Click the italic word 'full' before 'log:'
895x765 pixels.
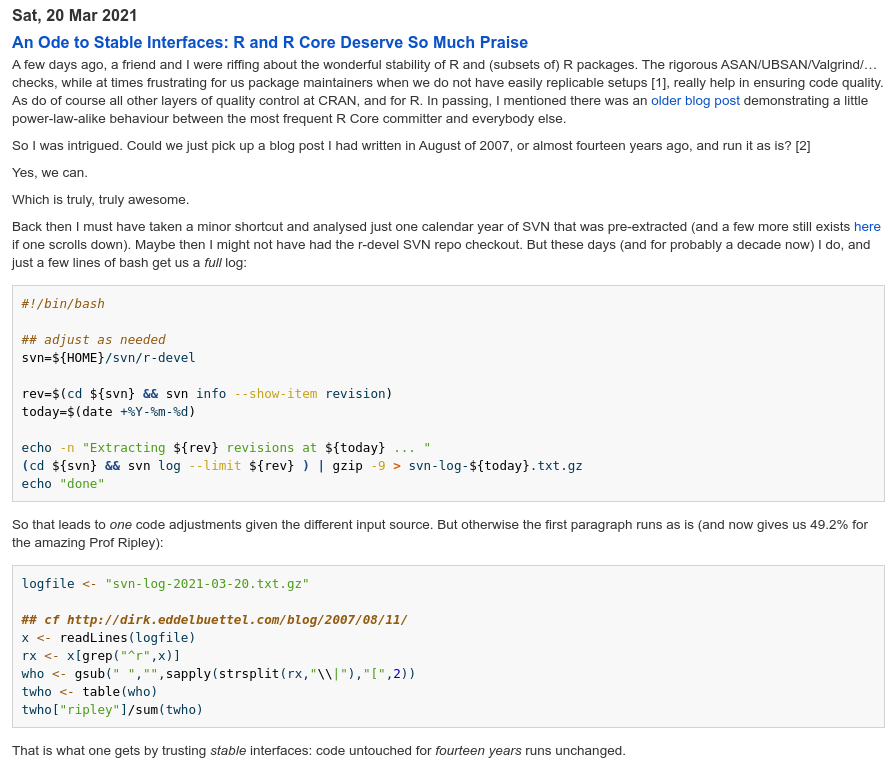click(213, 263)
